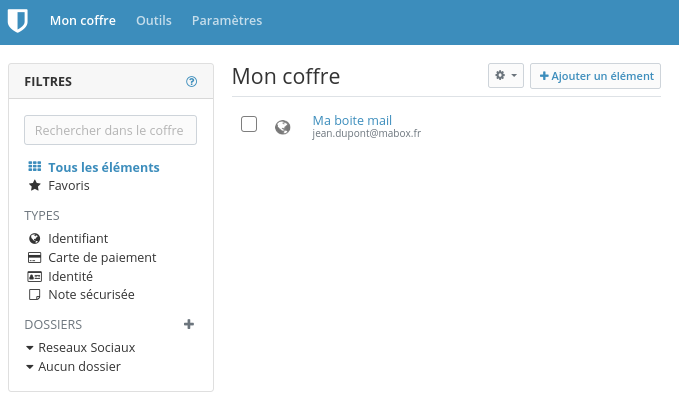Click the globe icon for Identifiant type
The image size is (679, 418).
pos(35,239)
